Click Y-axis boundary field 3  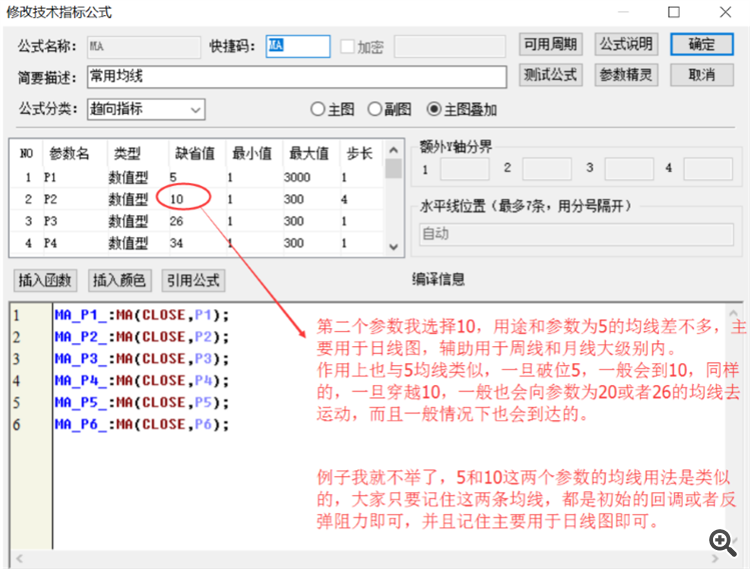629,169
